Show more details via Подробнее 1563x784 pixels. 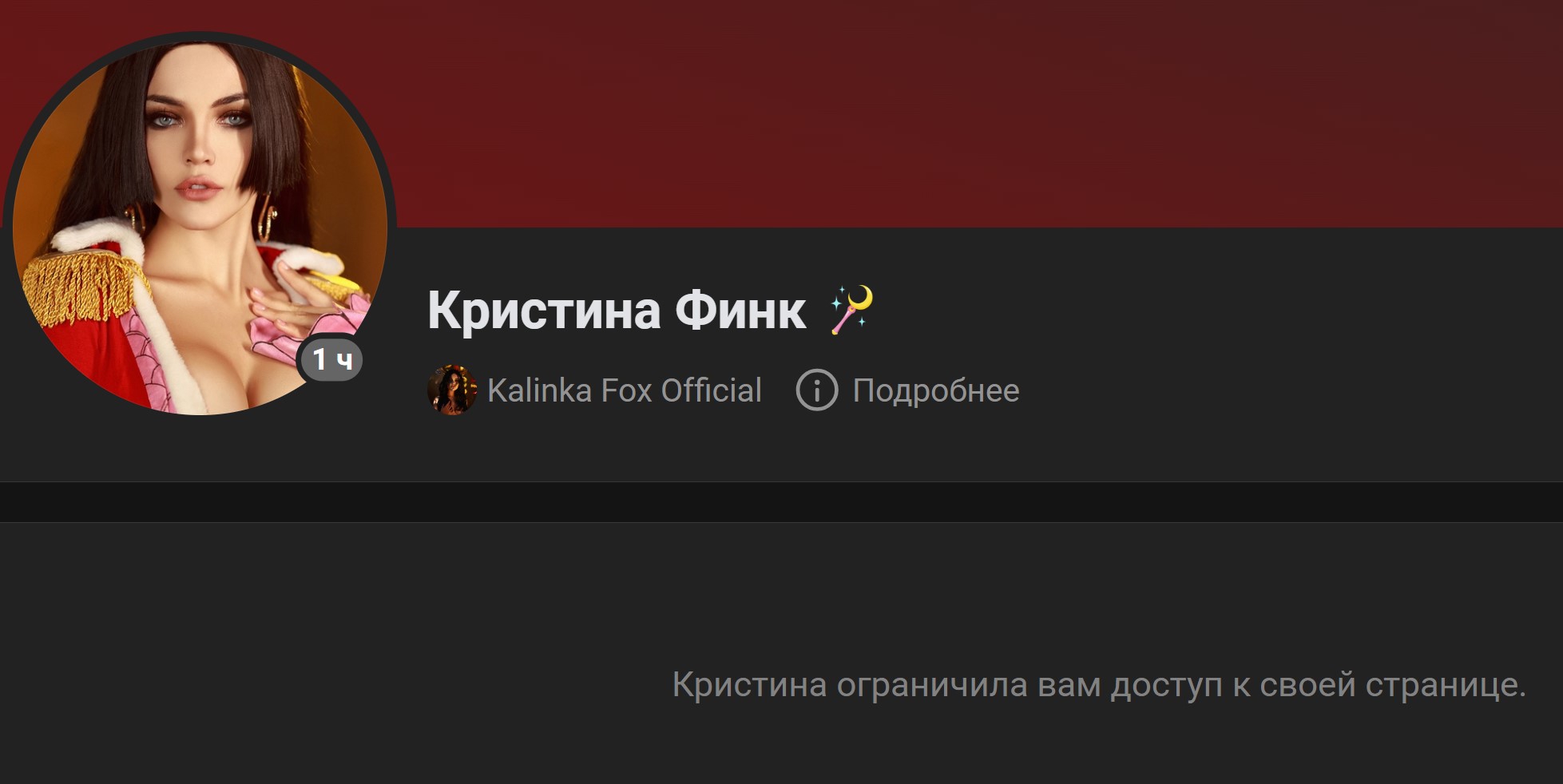coord(936,390)
